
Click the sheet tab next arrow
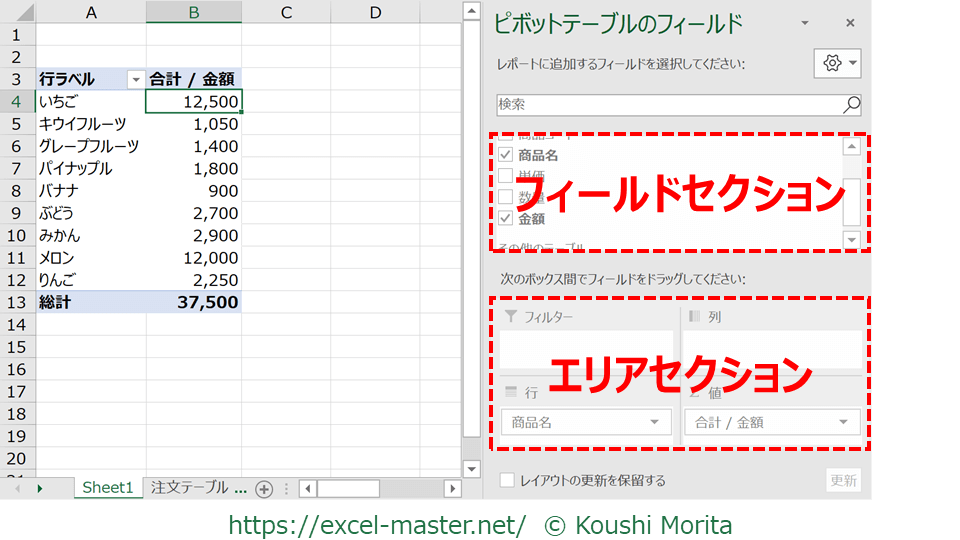[40, 489]
